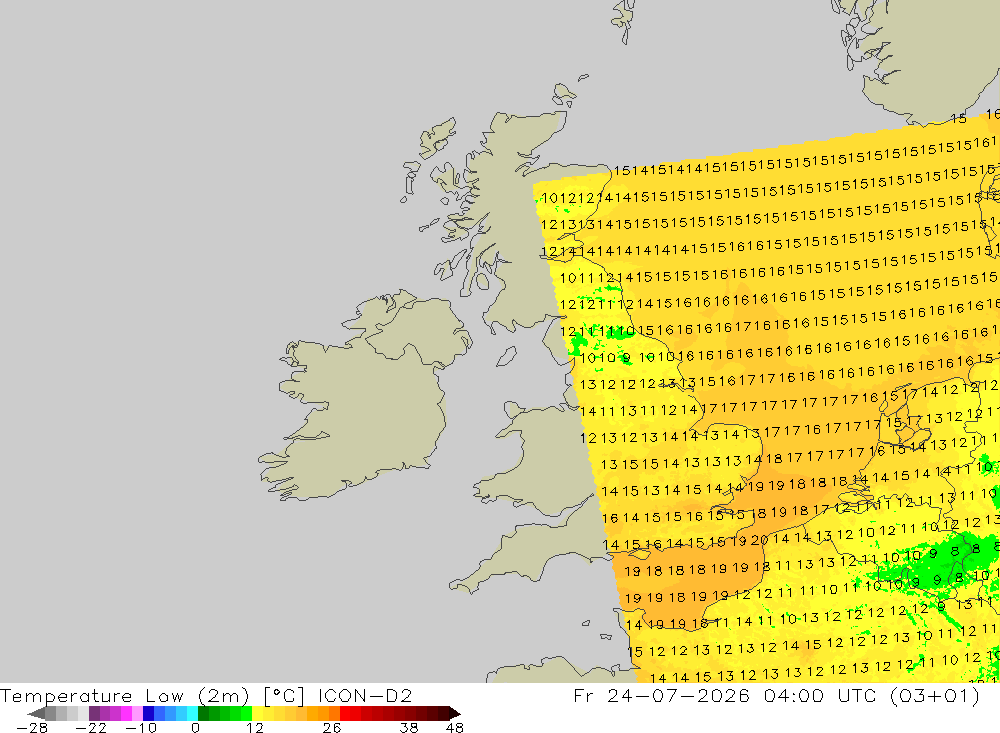1000x733 pixels.
Task: Click the right dark-maroon arrow end of the scale
Action: (455, 713)
